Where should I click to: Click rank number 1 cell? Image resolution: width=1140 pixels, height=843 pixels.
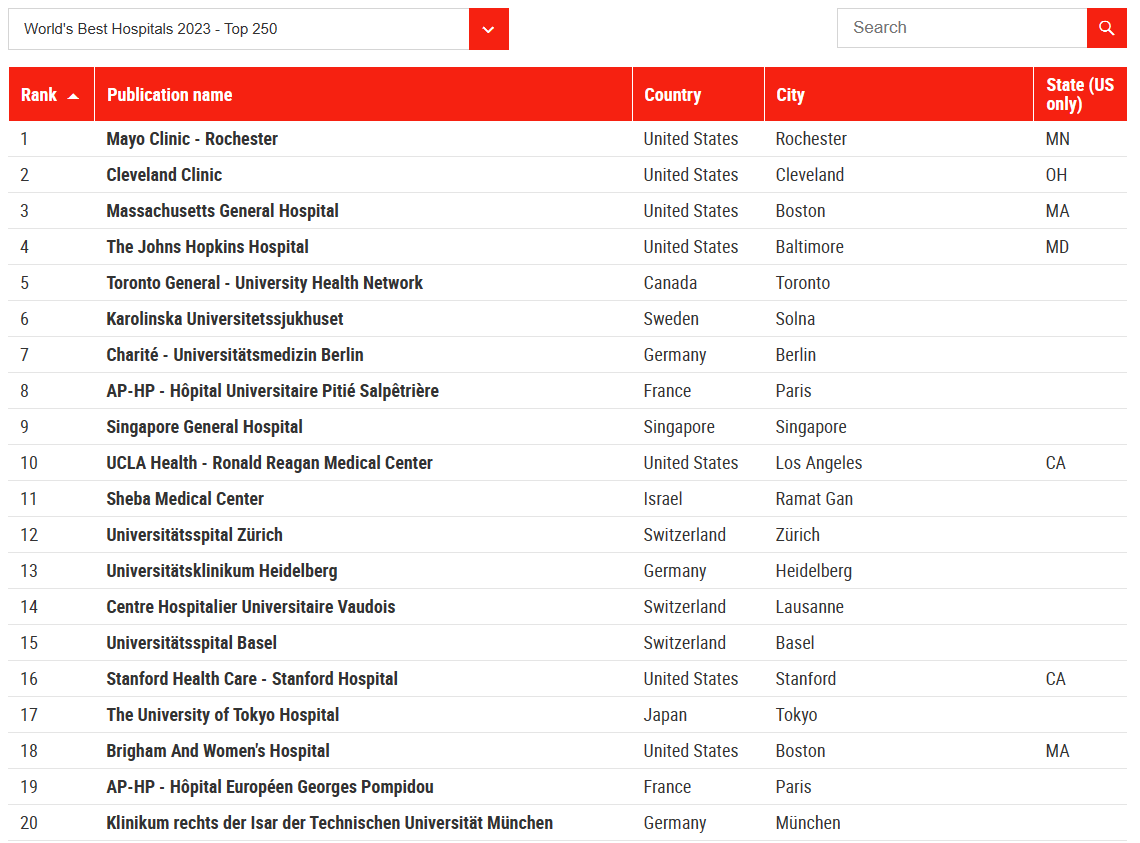point(25,139)
